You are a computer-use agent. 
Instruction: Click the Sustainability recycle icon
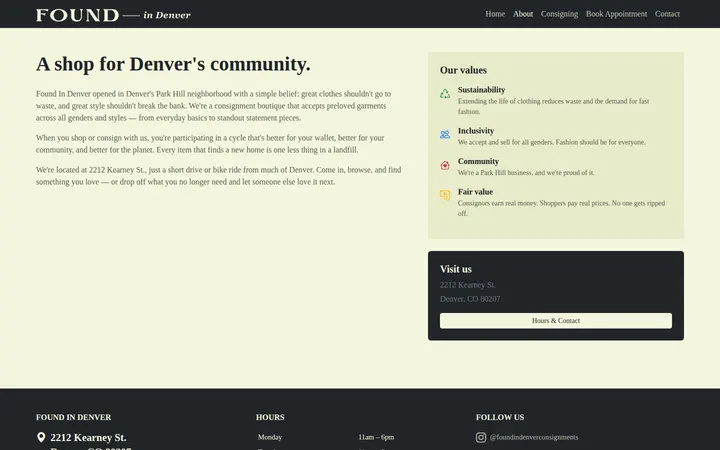(445, 94)
